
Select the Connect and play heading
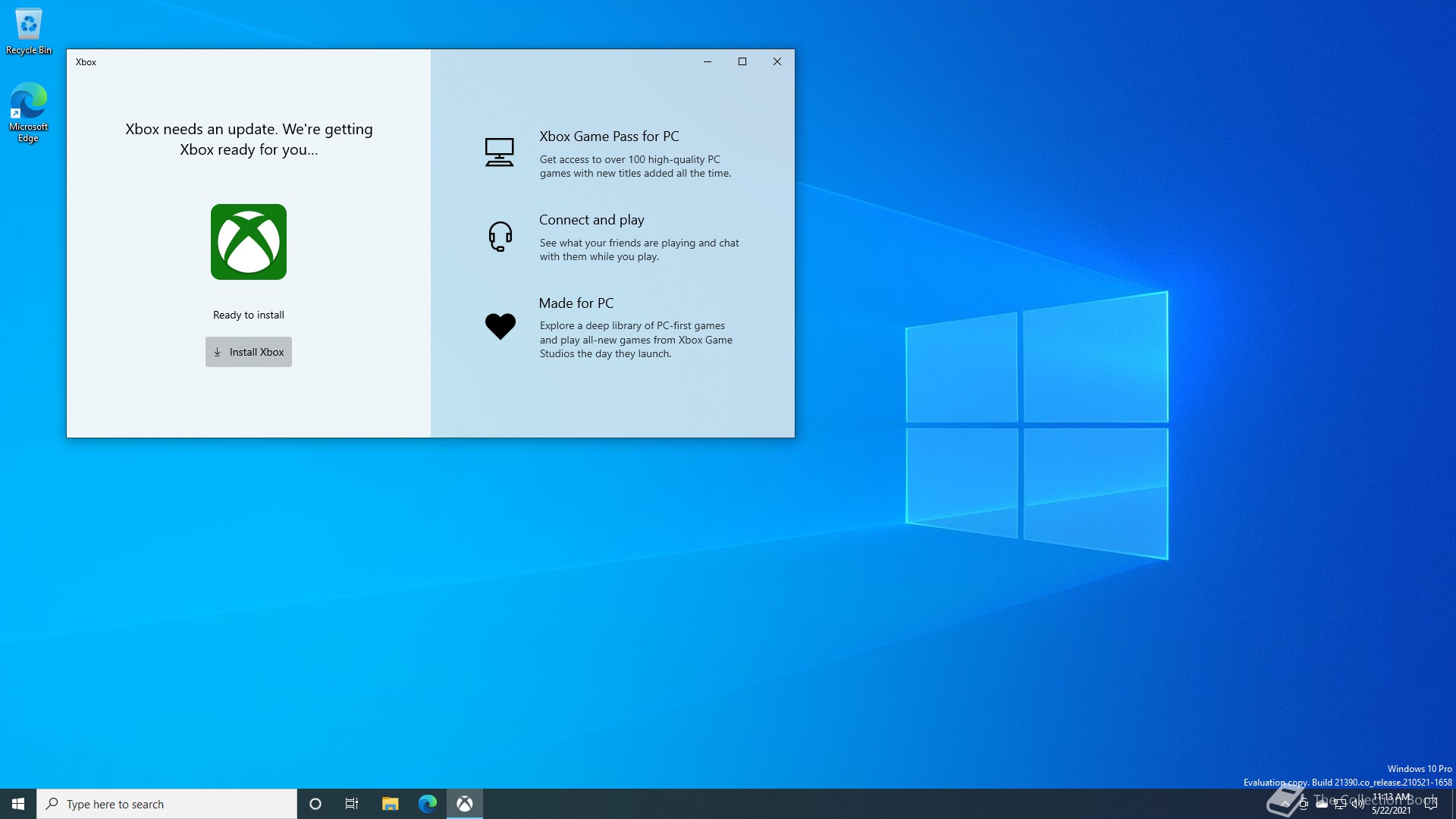pyautogui.click(x=591, y=220)
